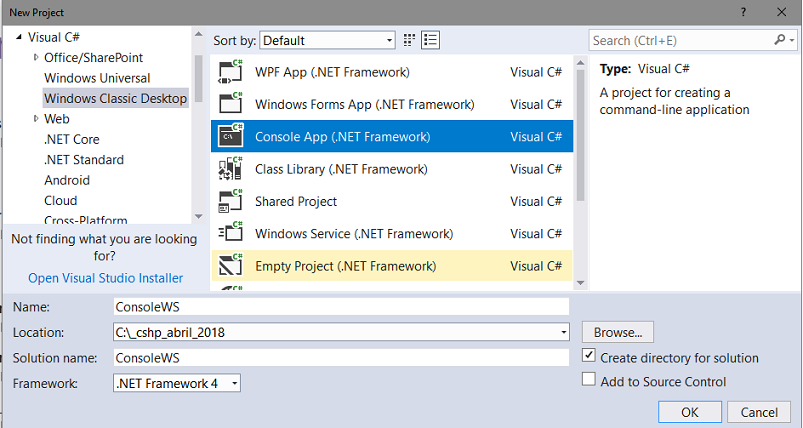Switch to medium icons list view
This screenshot has width=803, height=428.
click(x=431, y=41)
